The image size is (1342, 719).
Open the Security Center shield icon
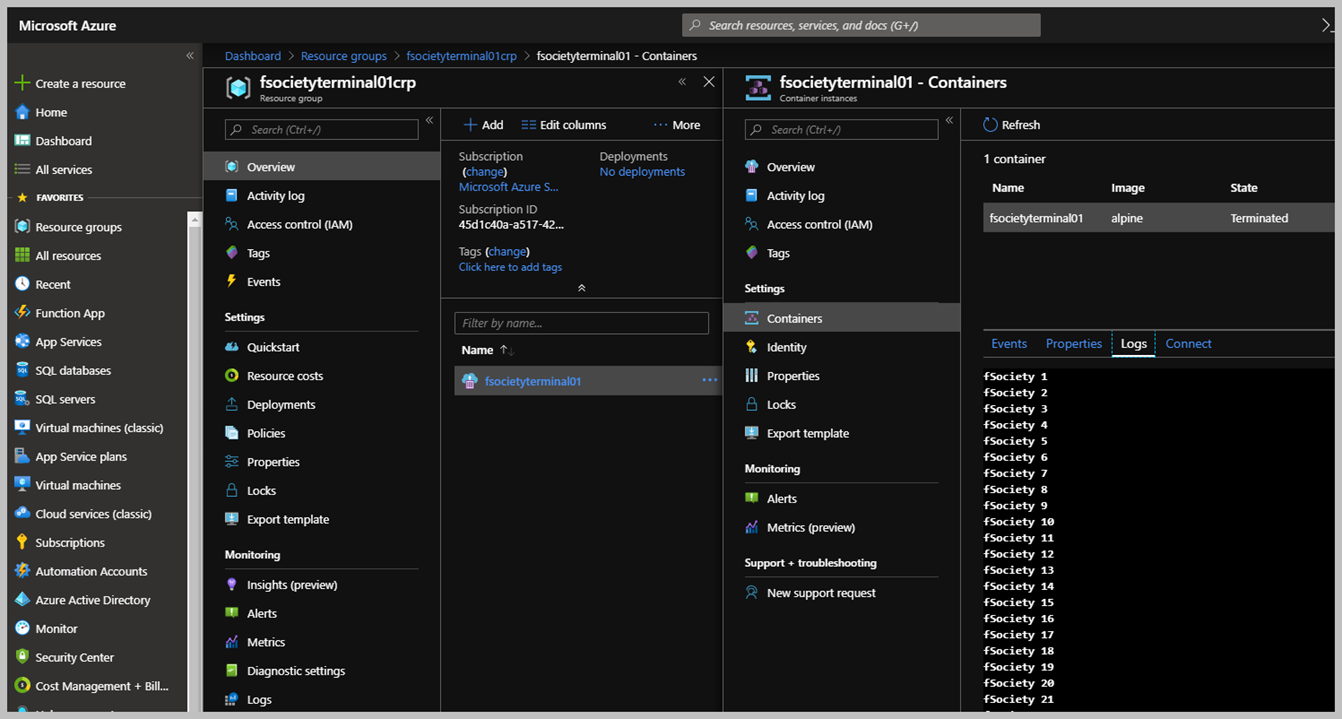tap(22, 657)
